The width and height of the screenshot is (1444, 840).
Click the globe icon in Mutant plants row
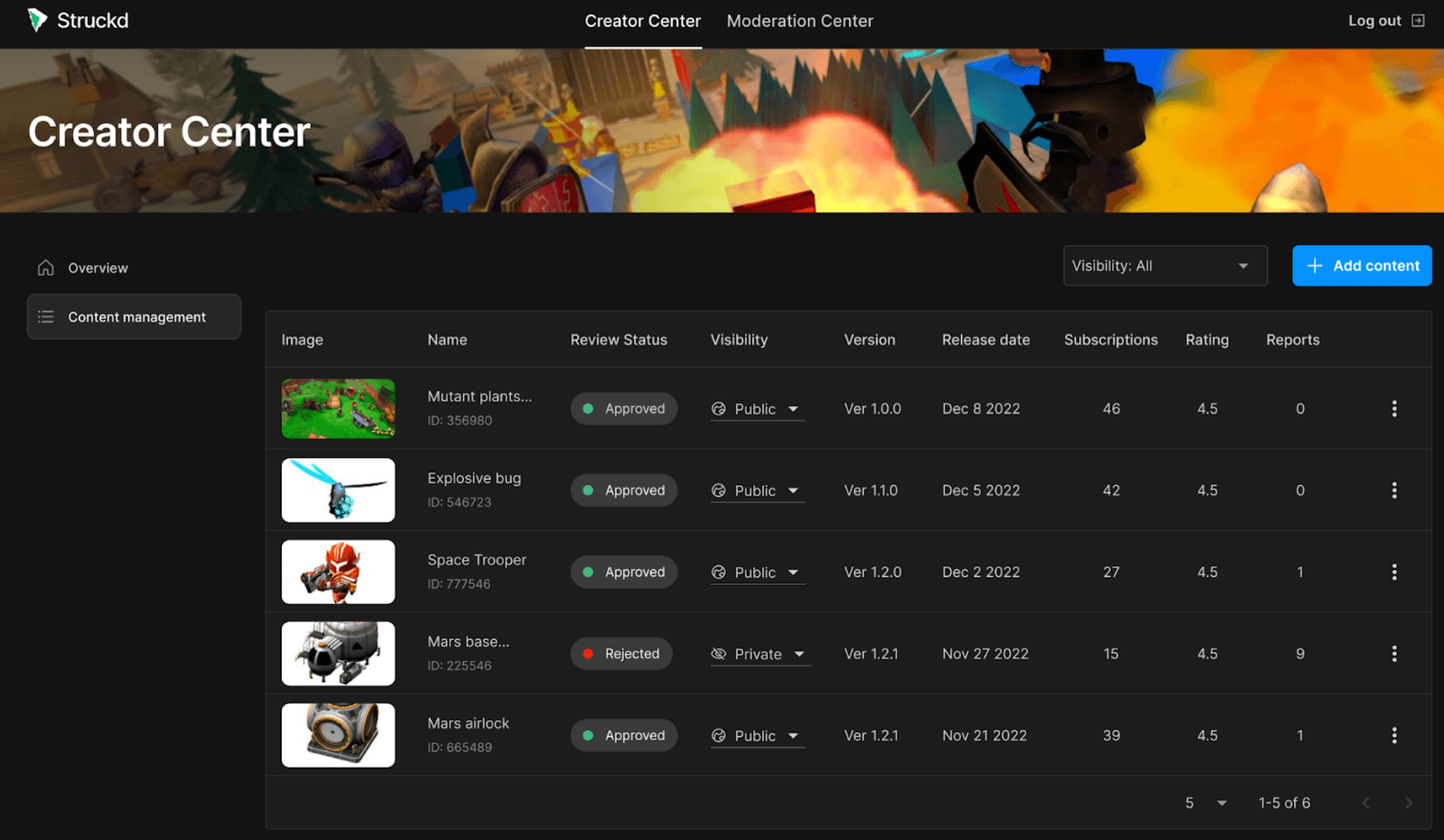[719, 409]
